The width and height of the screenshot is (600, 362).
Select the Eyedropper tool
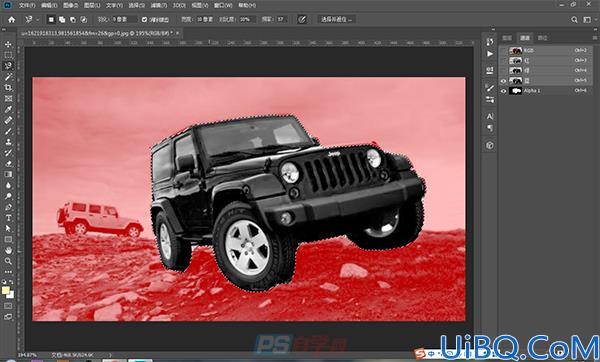(8, 109)
